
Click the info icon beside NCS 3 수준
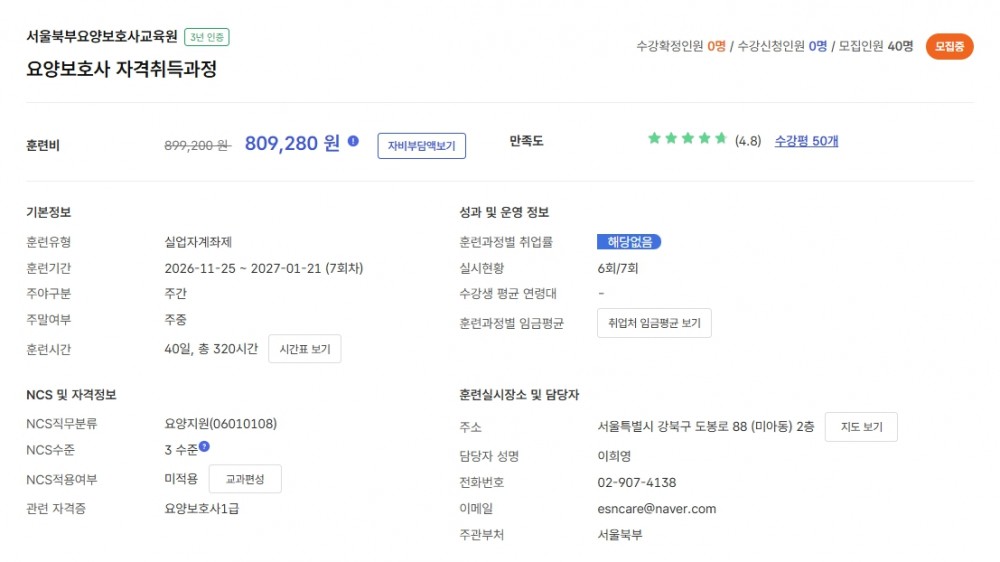pyautogui.click(x=204, y=447)
